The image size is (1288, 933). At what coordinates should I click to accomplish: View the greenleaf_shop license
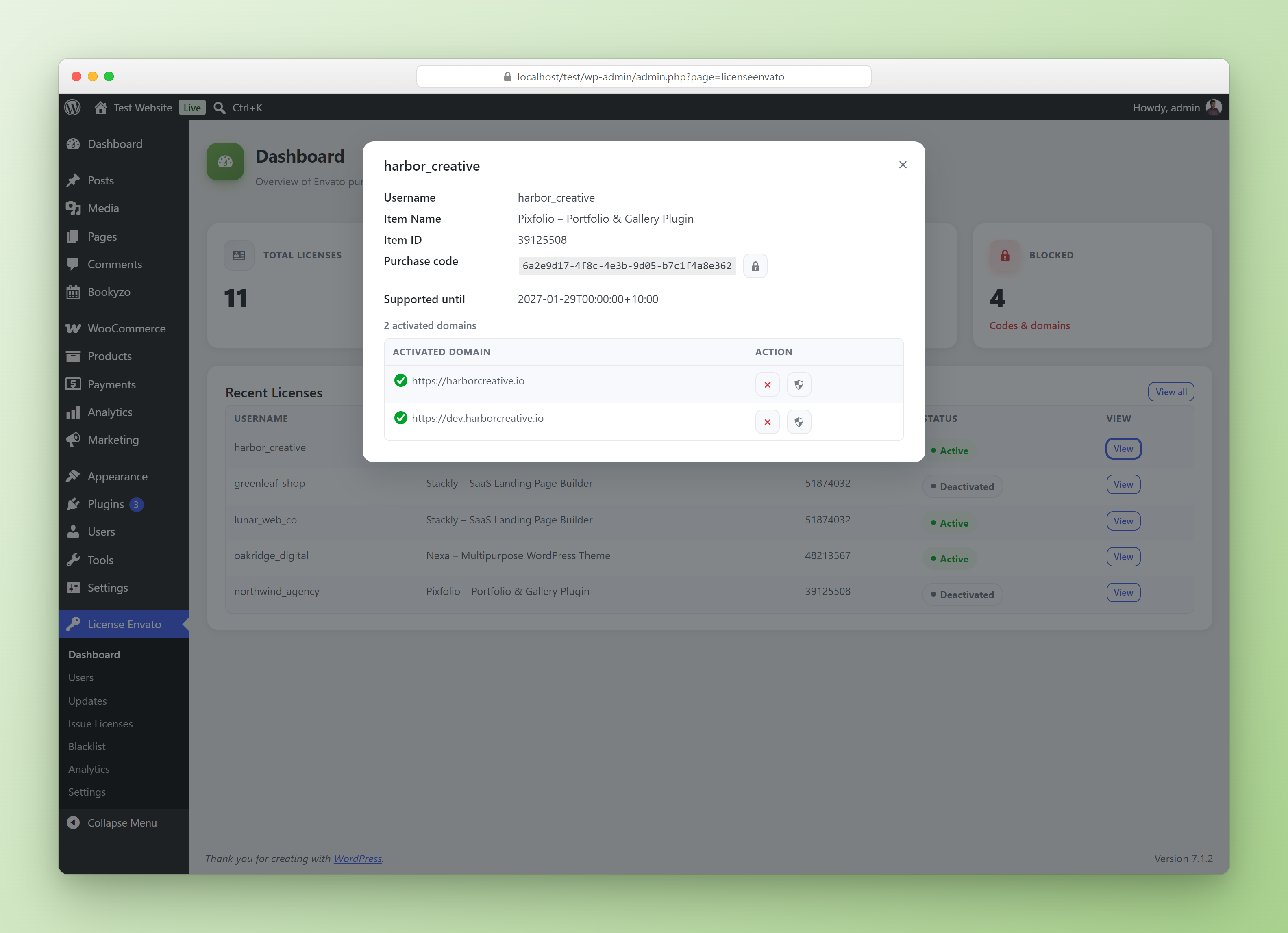[x=1123, y=484]
